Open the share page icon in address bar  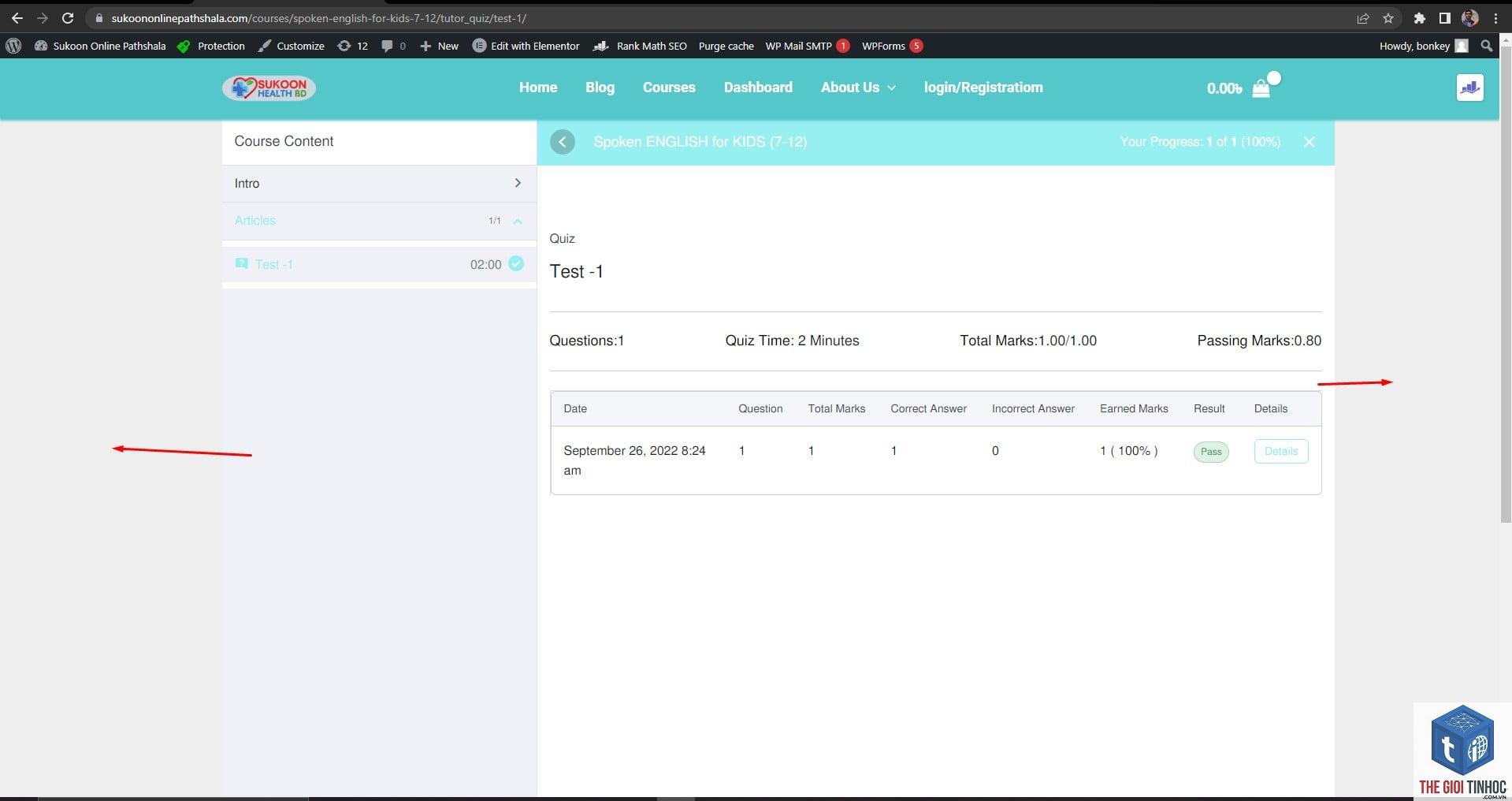pos(1363,18)
